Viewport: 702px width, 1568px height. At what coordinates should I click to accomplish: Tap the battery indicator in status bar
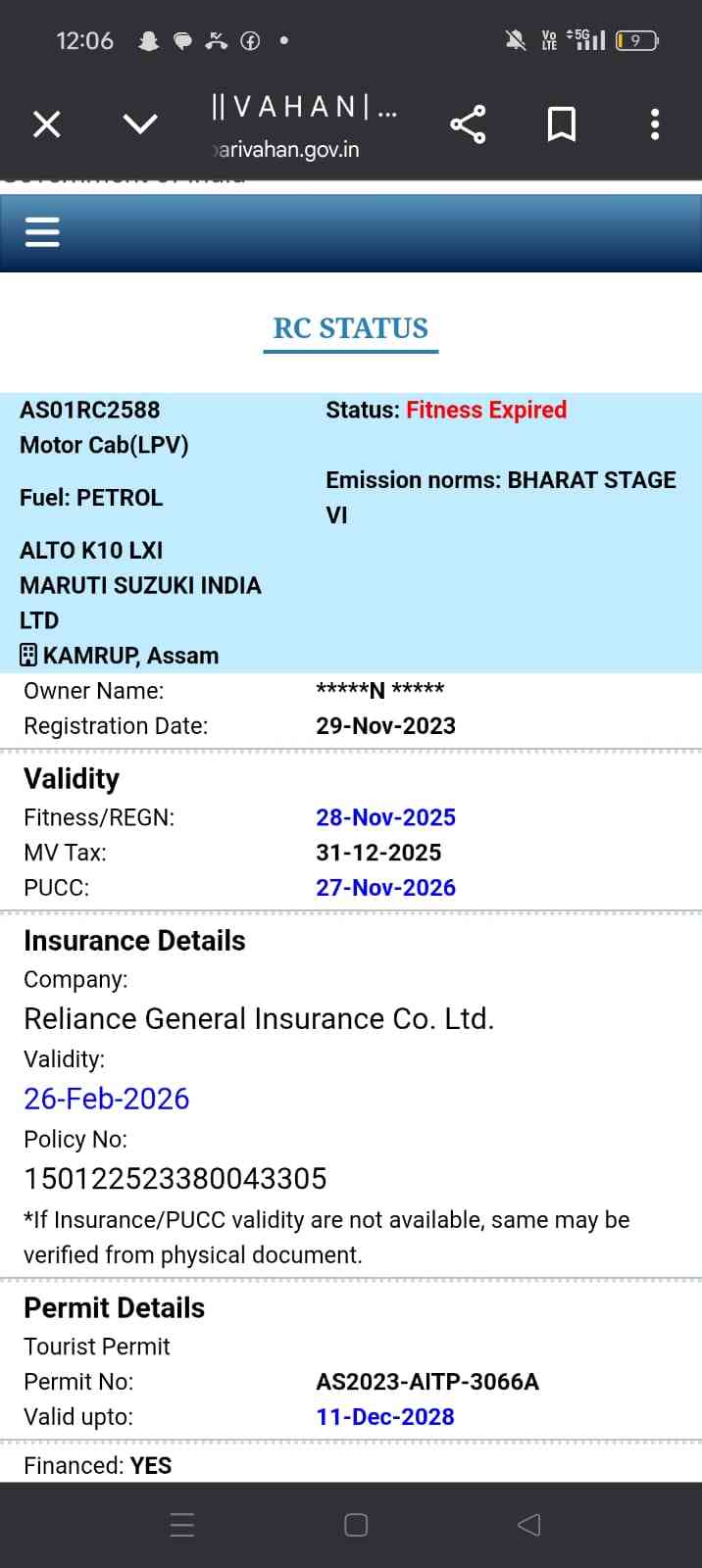[x=636, y=40]
